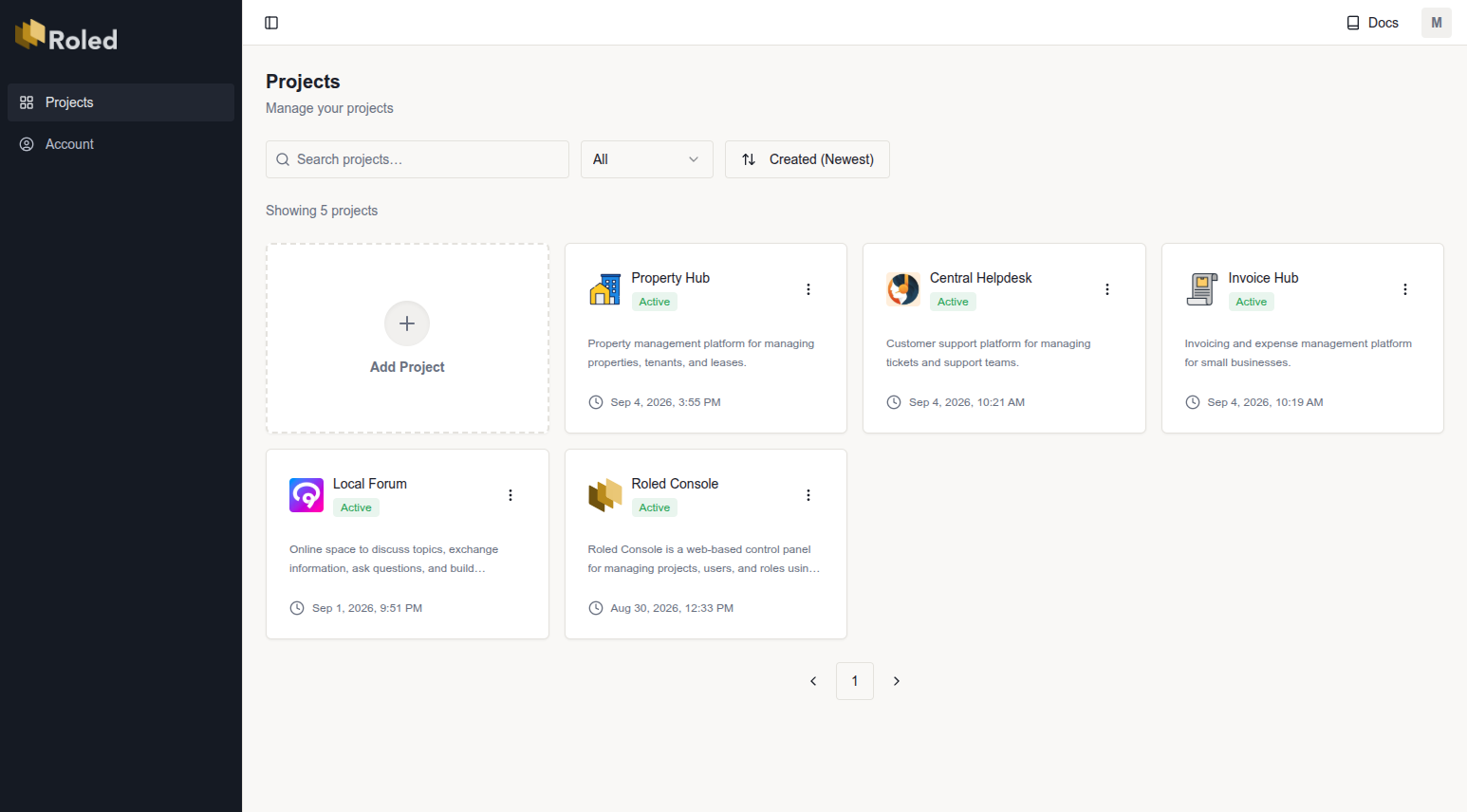The height and width of the screenshot is (812, 1467).
Task: Click the Invoice Hub receipt icon
Action: coord(1202,289)
